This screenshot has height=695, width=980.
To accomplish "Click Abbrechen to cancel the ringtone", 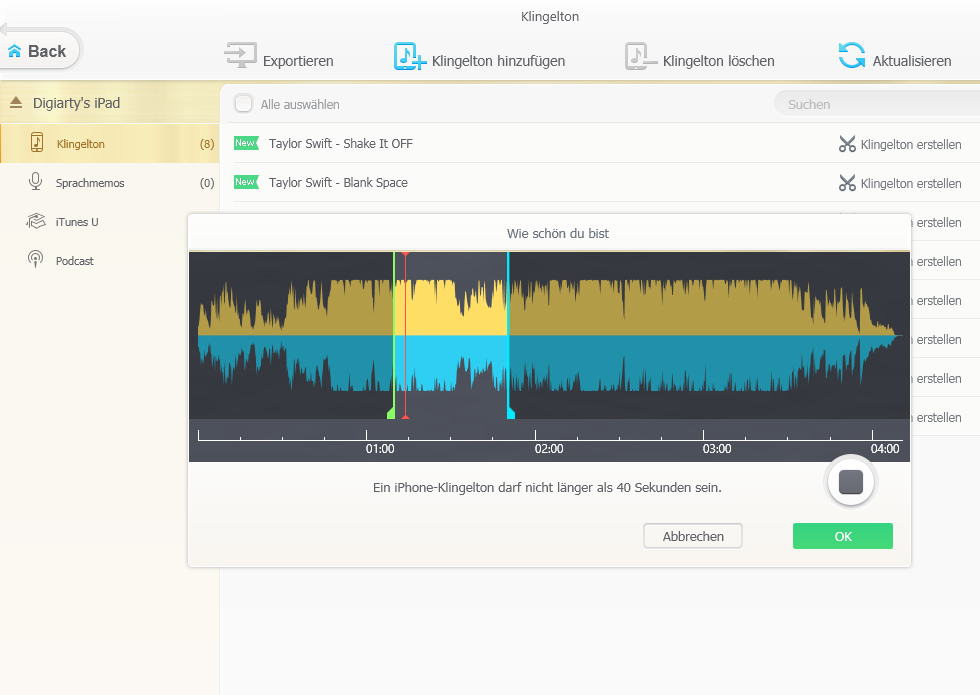I will click(692, 536).
